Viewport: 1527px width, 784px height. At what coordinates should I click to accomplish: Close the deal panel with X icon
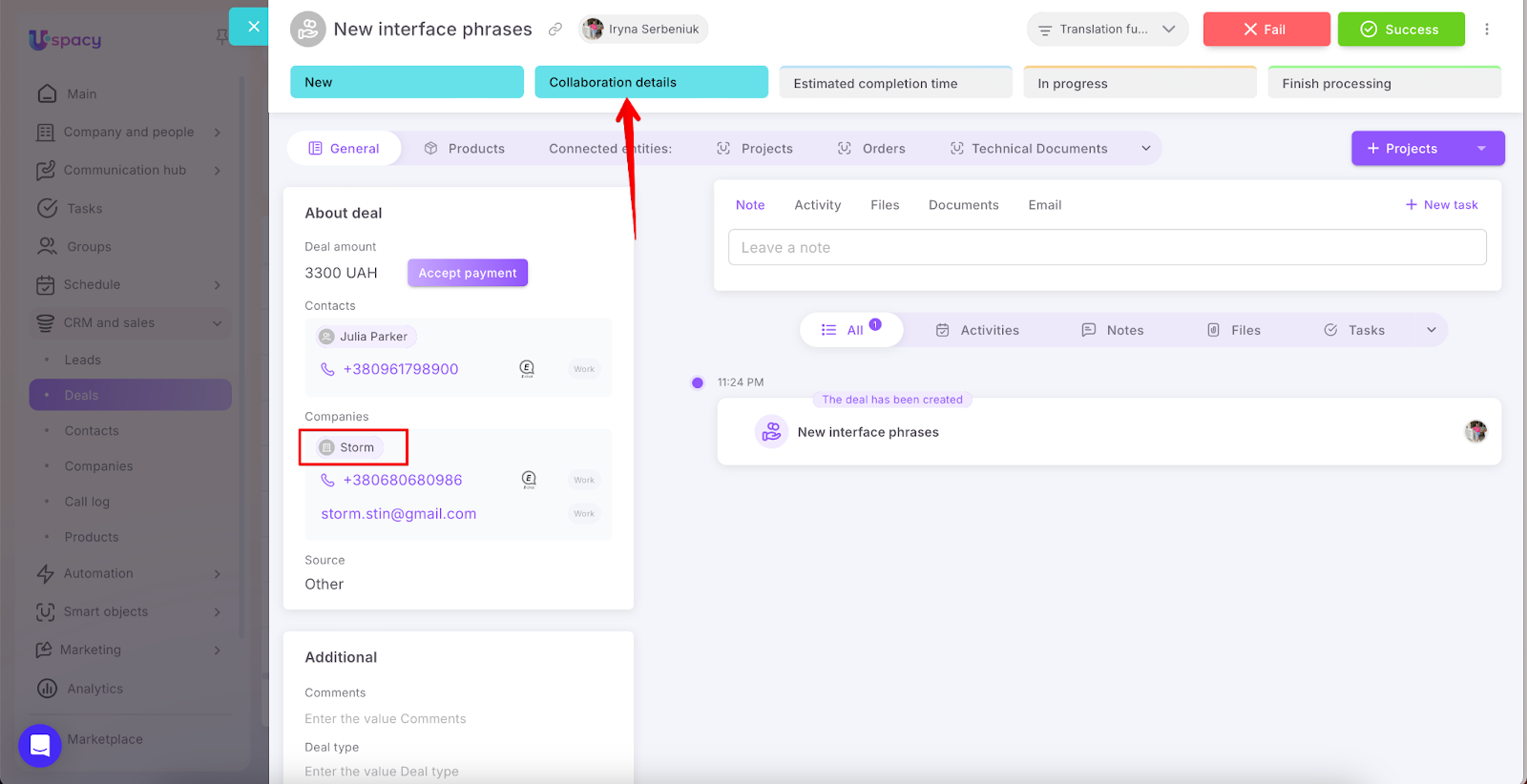(x=253, y=27)
